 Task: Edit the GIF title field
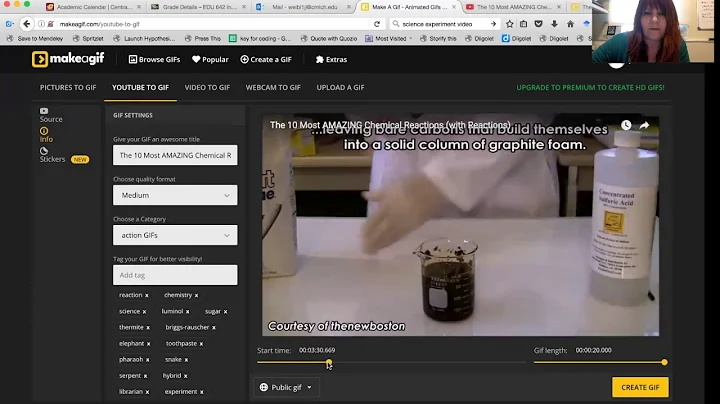175,155
